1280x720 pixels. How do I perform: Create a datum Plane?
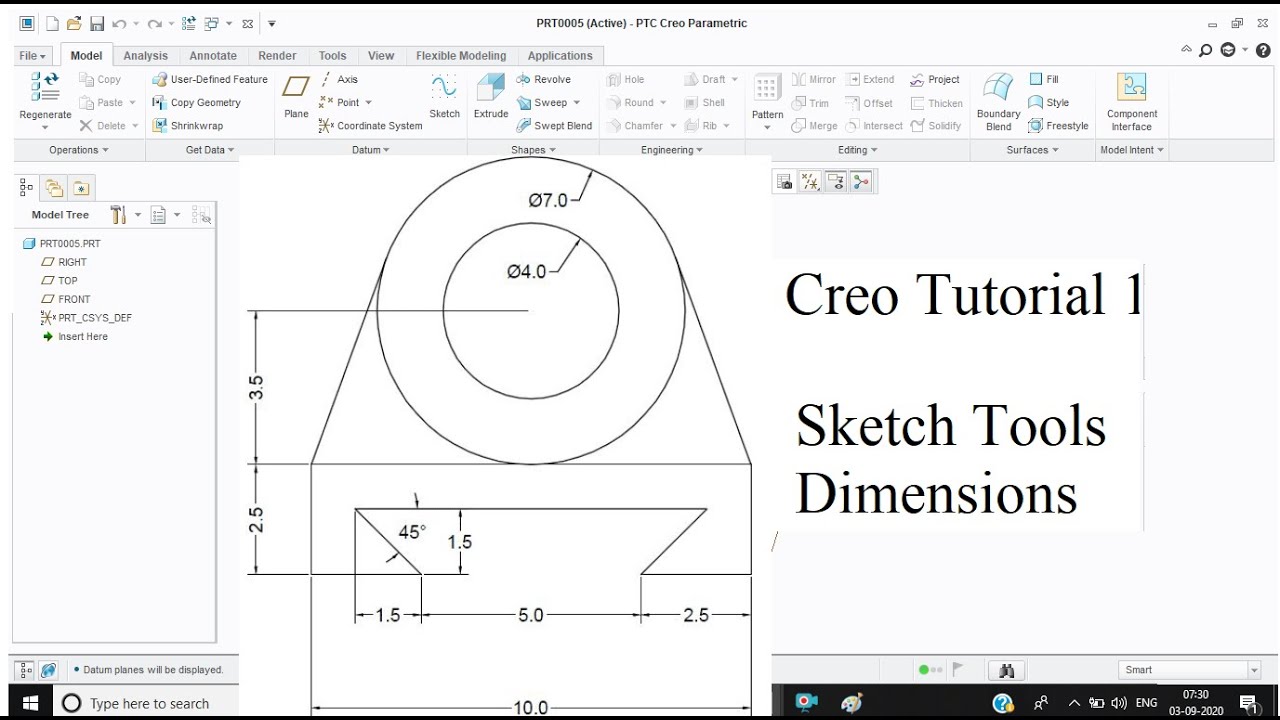point(296,96)
